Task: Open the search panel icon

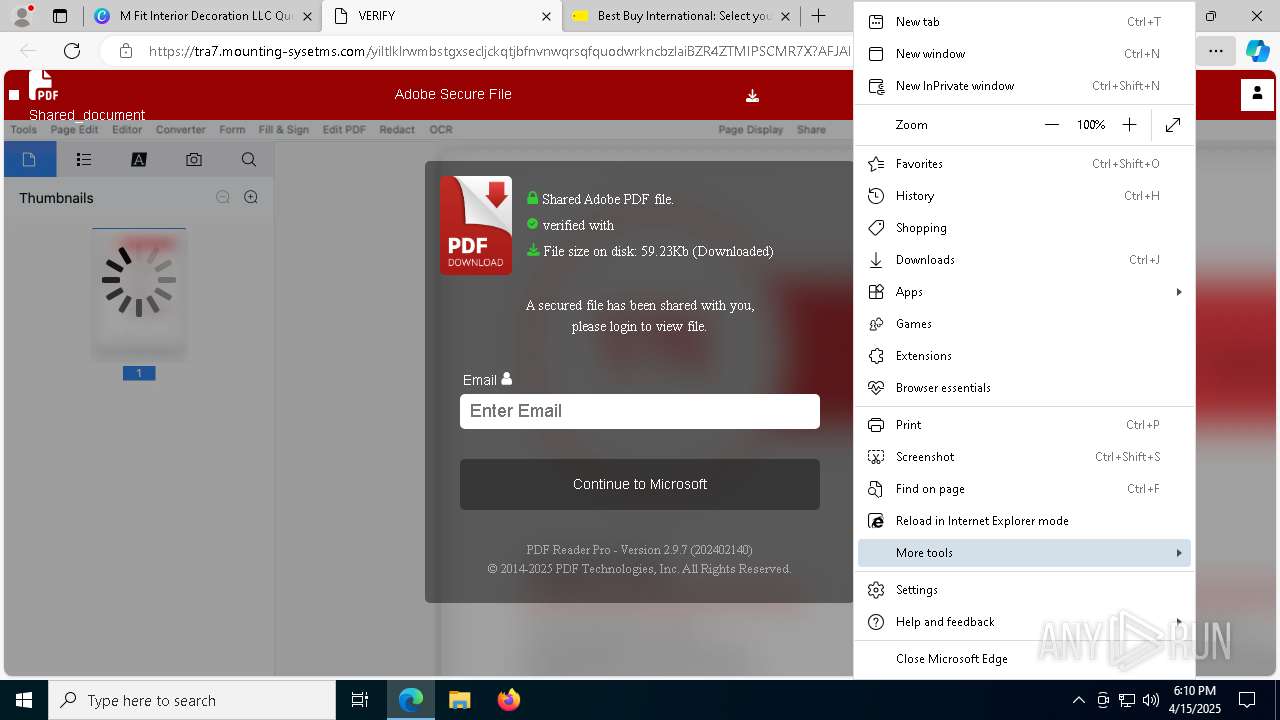Action: (x=249, y=159)
